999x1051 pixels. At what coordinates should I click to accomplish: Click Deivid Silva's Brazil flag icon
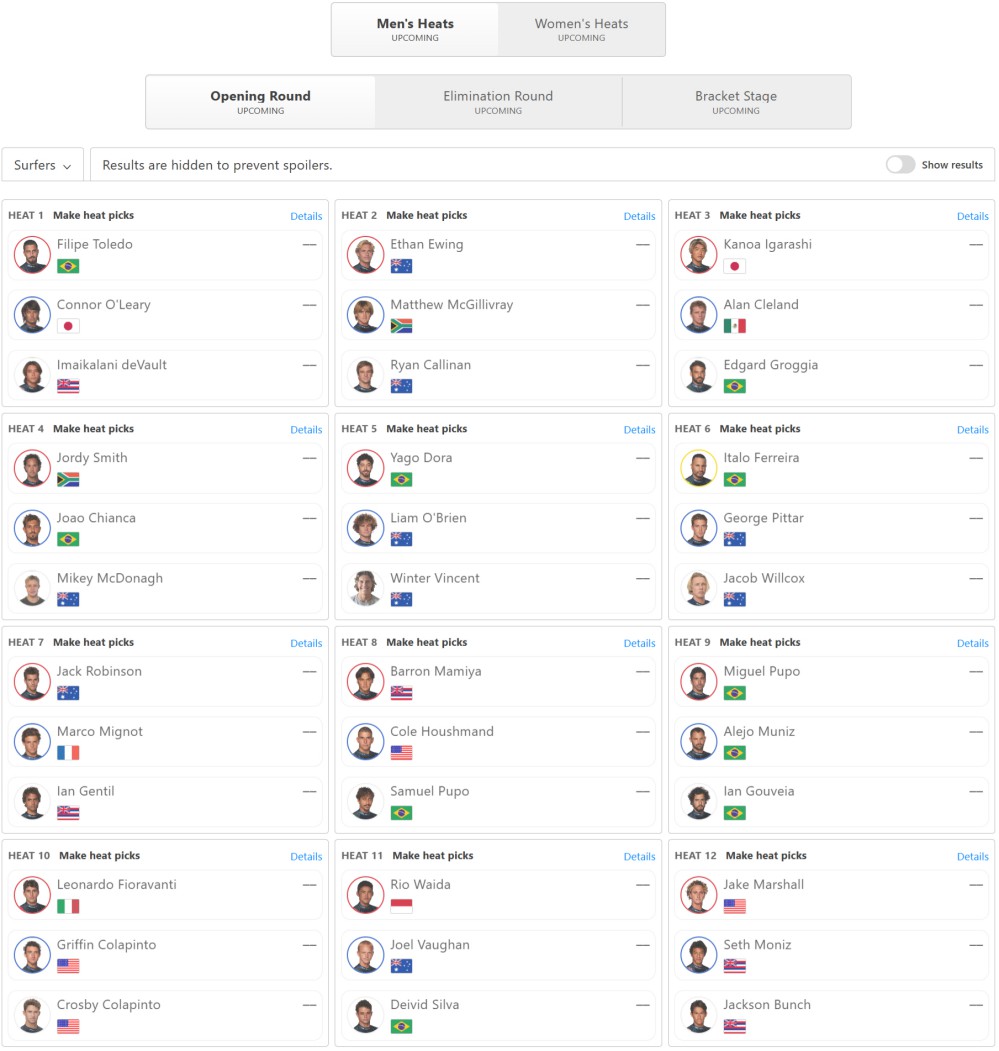coord(401,1026)
